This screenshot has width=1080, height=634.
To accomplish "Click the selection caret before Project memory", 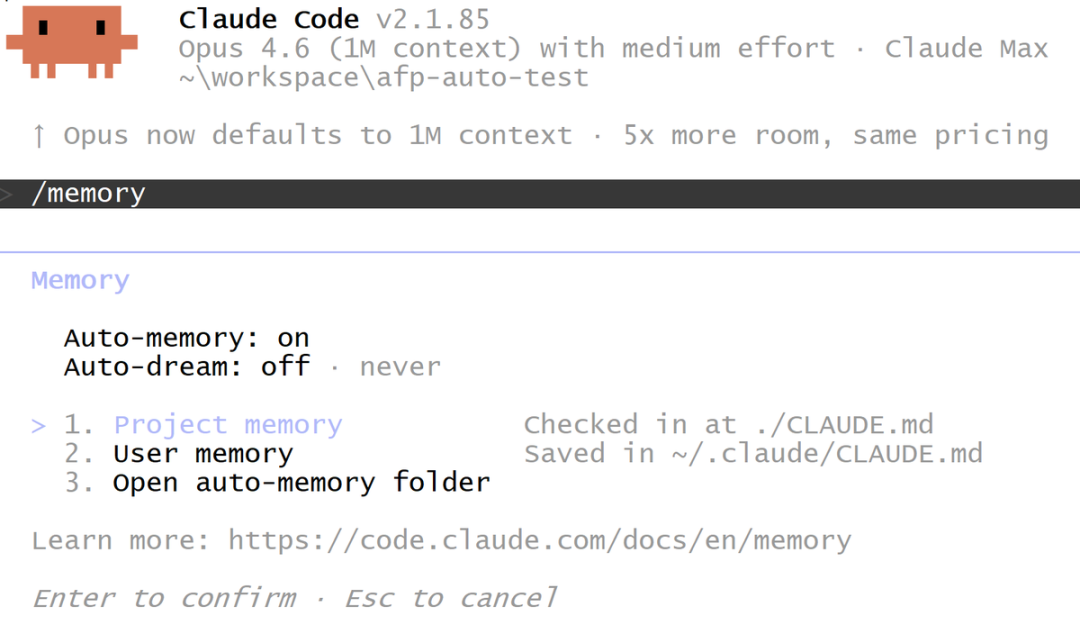I will [x=39, y=426].
